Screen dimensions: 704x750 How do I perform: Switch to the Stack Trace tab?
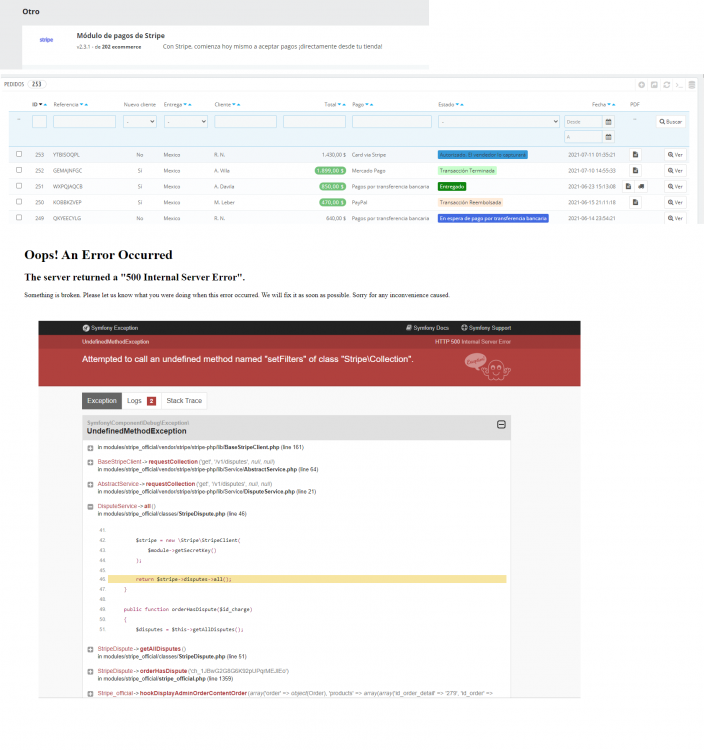pos(184,401)
